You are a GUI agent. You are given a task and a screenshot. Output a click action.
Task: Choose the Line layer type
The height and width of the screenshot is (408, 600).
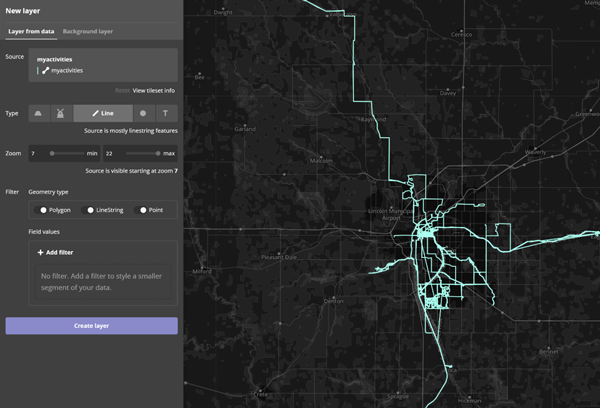103,113
